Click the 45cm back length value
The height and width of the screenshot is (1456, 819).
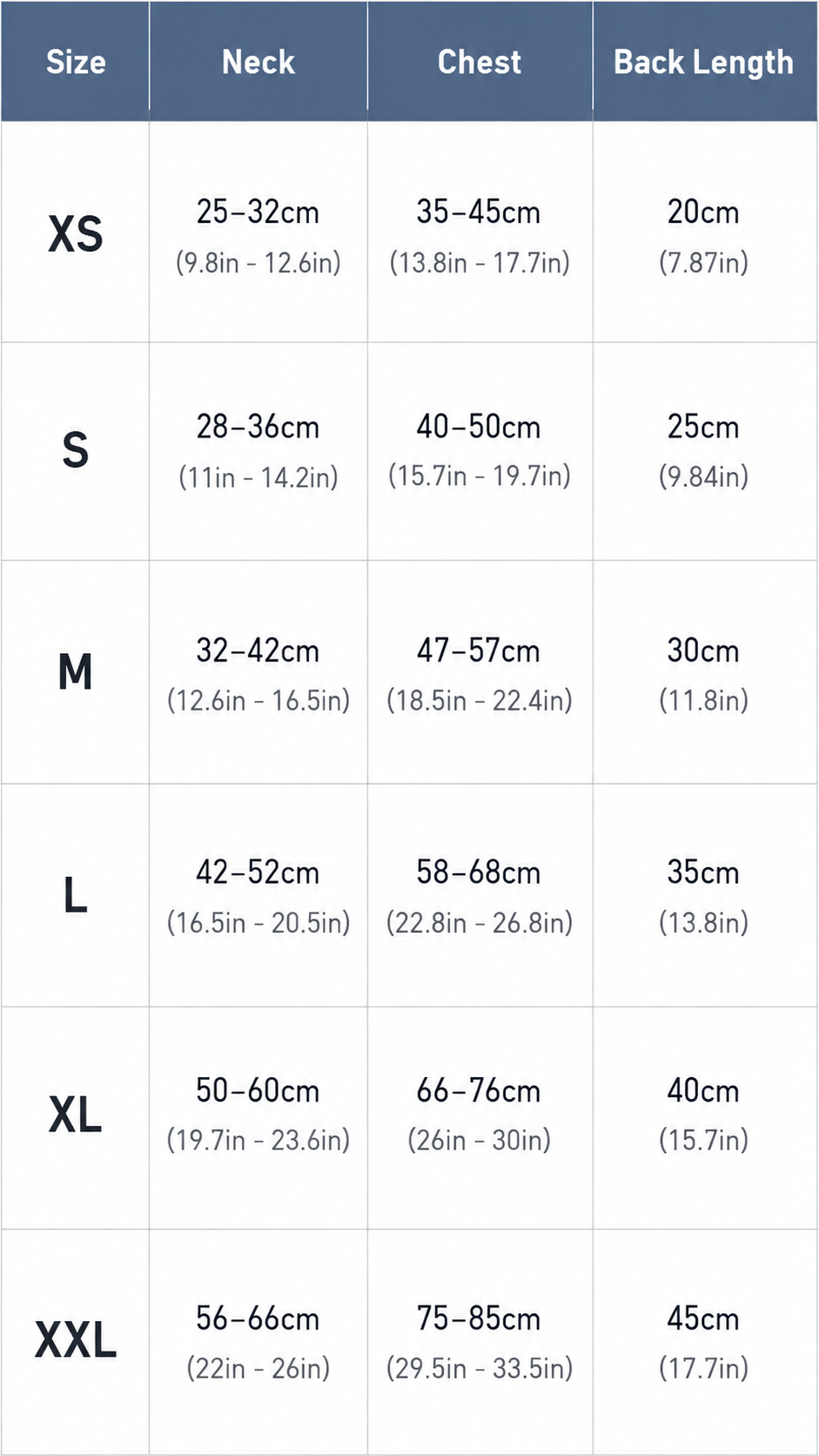tap(703, 1318)
